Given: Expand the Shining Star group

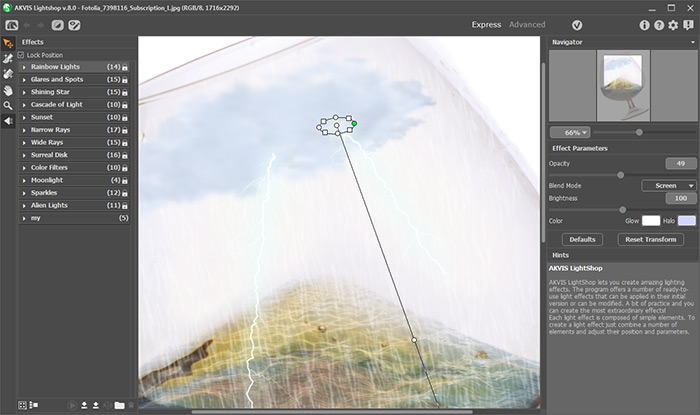Looking at the screenshot, I should (x=24, y=92).
